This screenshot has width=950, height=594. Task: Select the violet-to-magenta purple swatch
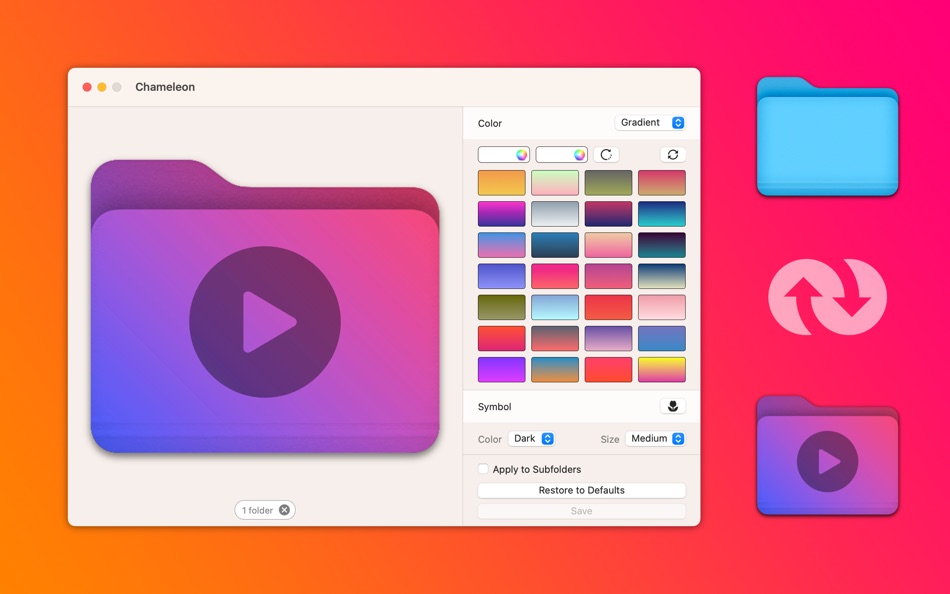pos(502,369)
